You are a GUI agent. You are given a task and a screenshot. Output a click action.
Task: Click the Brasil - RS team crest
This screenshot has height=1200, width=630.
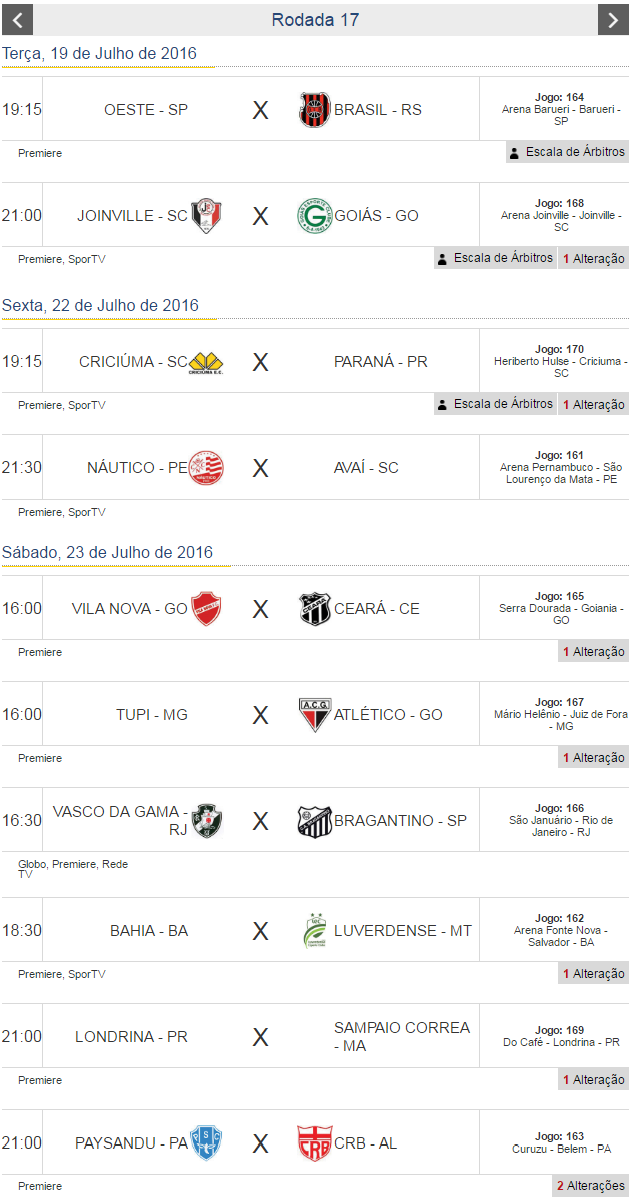click(x=314, y=110)
